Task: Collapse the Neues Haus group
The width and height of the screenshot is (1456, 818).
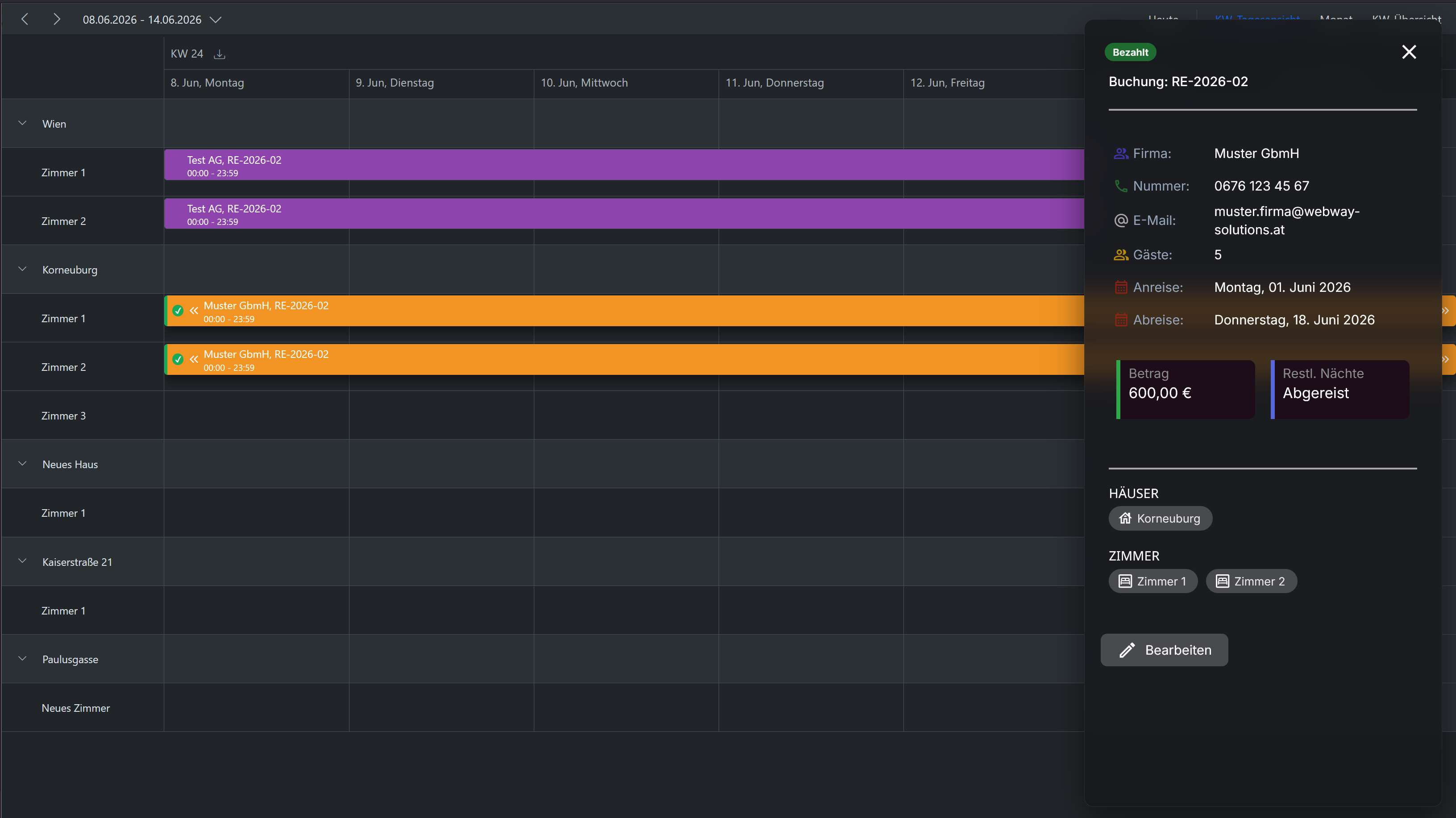Action: click(23, 463)
